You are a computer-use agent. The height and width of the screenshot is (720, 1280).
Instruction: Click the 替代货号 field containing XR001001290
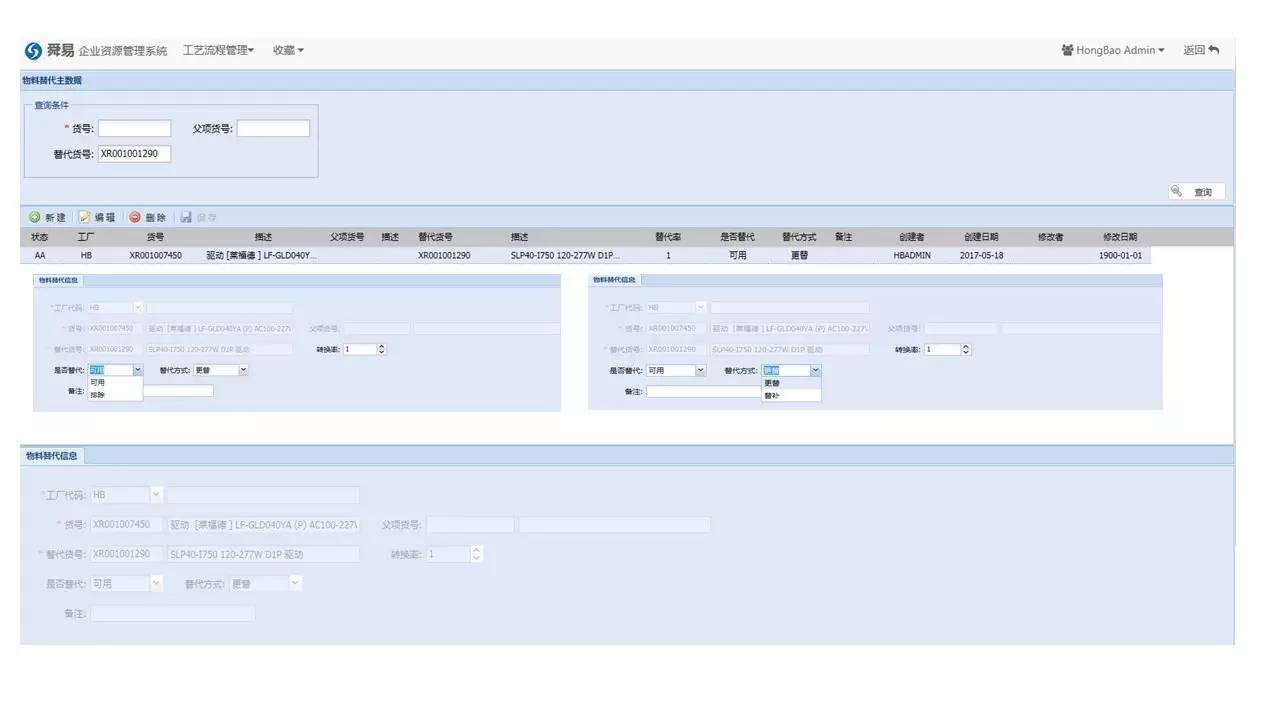(x=134, y=154)
